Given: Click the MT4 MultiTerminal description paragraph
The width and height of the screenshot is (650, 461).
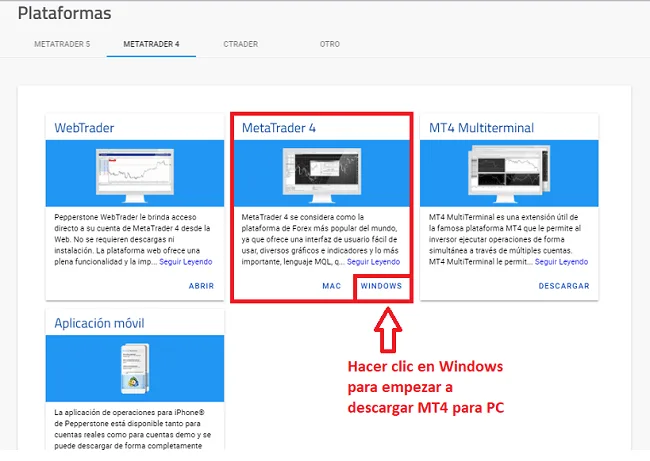Looking at the screenshot, I should click(x=508, y=239).
